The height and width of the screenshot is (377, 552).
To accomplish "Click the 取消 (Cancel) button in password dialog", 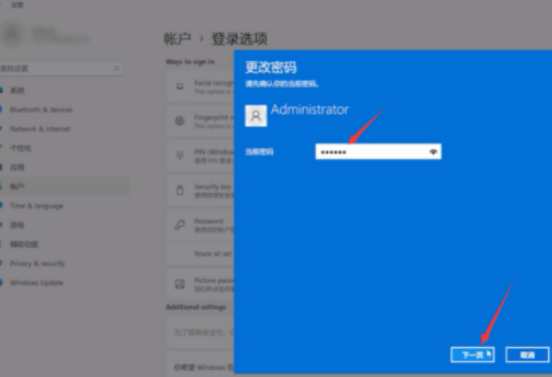I will pyautogui.click(x=527, y=354).
